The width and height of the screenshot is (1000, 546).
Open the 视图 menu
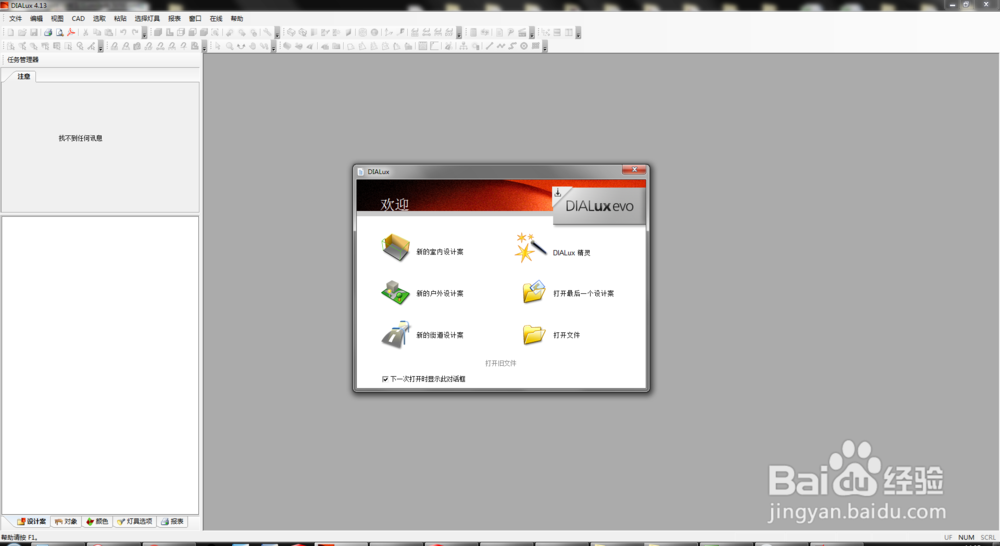pos(57,18)
